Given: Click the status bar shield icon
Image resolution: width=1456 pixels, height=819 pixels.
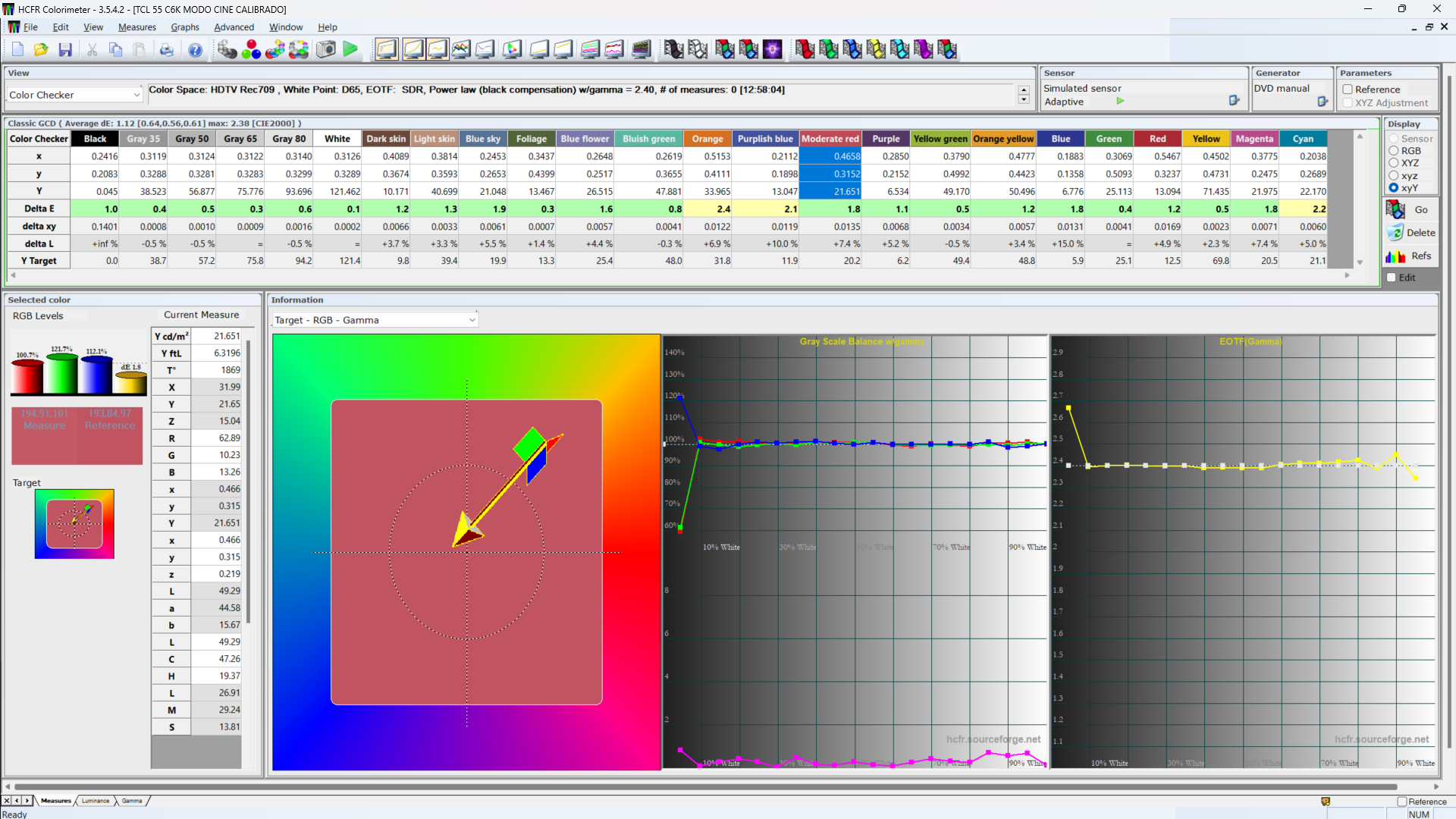Looking at the screenshot, I should (1326, 802).
